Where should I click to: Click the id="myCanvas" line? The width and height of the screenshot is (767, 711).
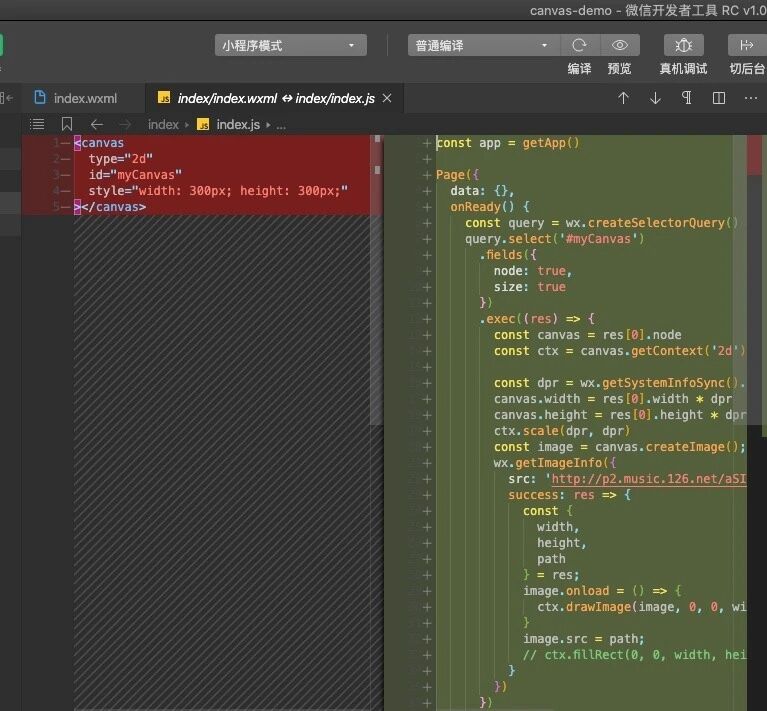tap(135, 175)
